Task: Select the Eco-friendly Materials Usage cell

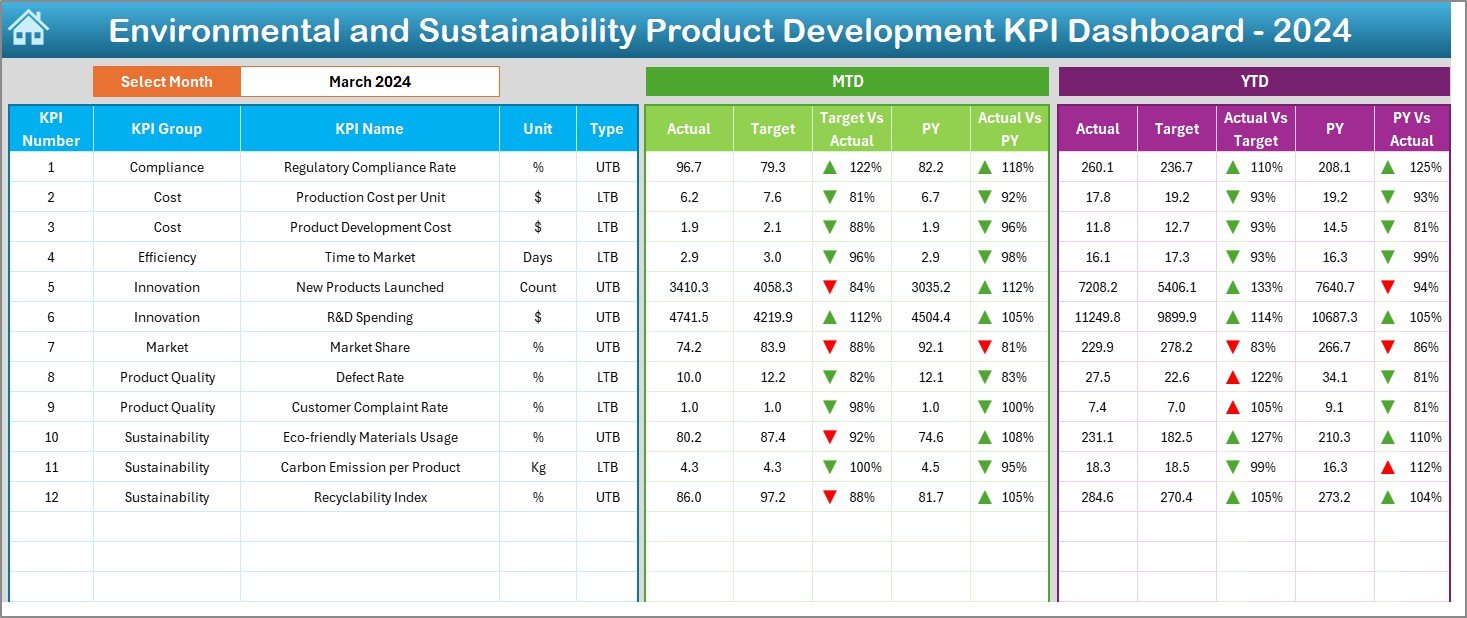Action: pyautogui.click(x=370, y=437)
